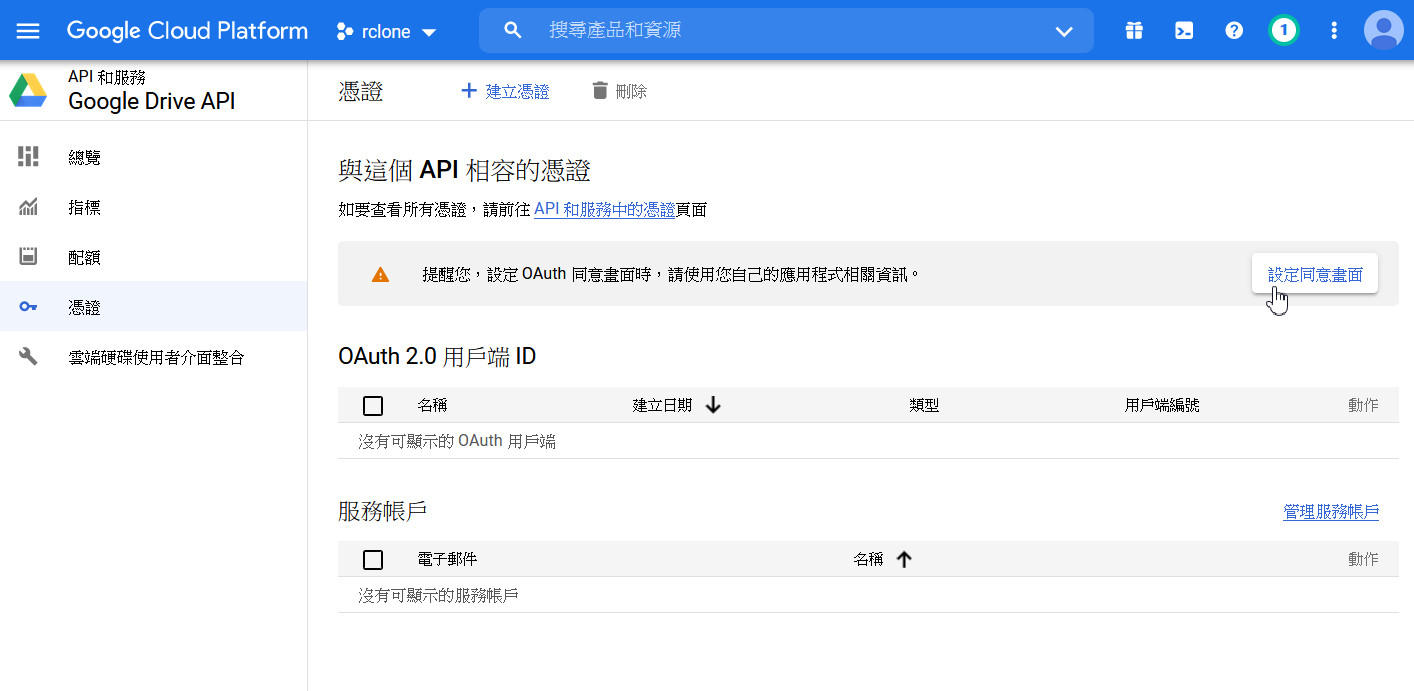Screen dimensions: 1414x691
Task: Select all OAuth 2.0 client IDs checkbox
Action: (x=373, y=406)
